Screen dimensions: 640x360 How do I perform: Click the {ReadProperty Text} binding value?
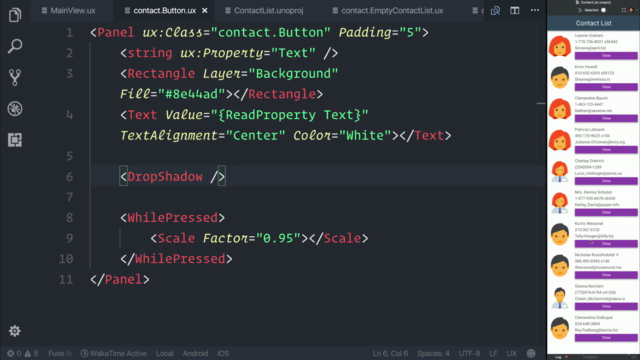[289, 115]
